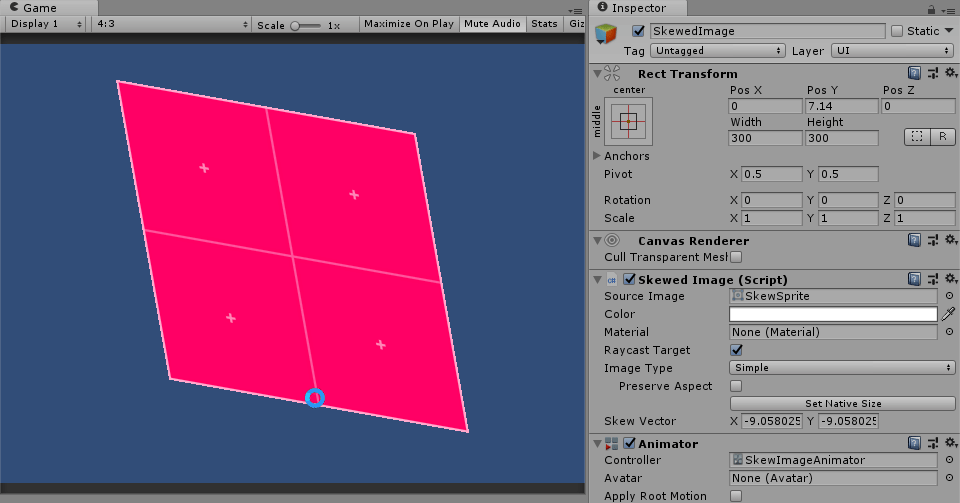Click the anchor presets center-middle box
This screenshot has height=503, width=960.
[628, 121]
